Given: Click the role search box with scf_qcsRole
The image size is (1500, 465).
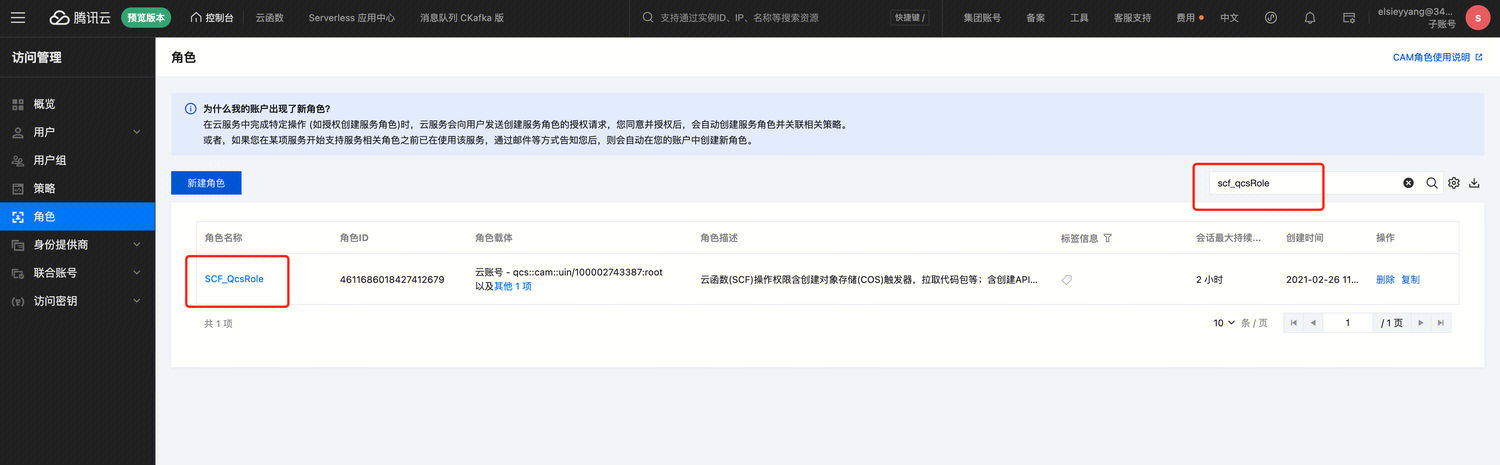Looking at the screenshot, I should [x=1303, y=183].
